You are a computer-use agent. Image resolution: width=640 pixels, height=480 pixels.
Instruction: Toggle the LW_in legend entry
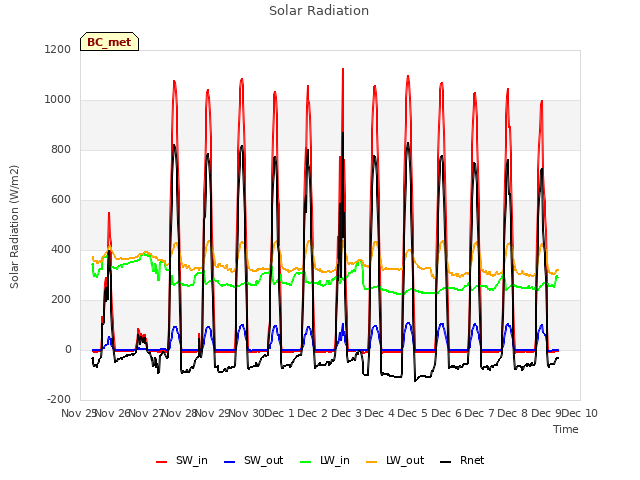325,460
